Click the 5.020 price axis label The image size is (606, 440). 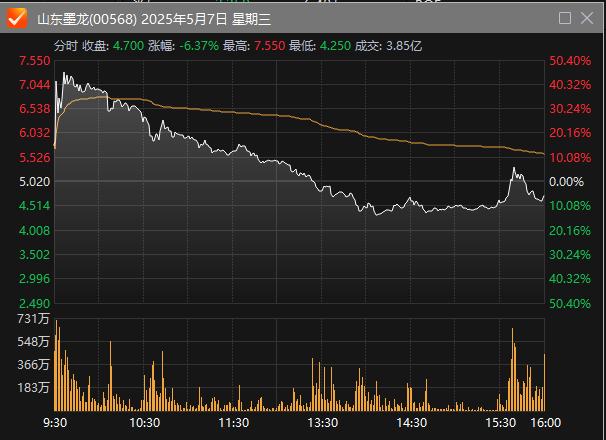click(35, 181)
